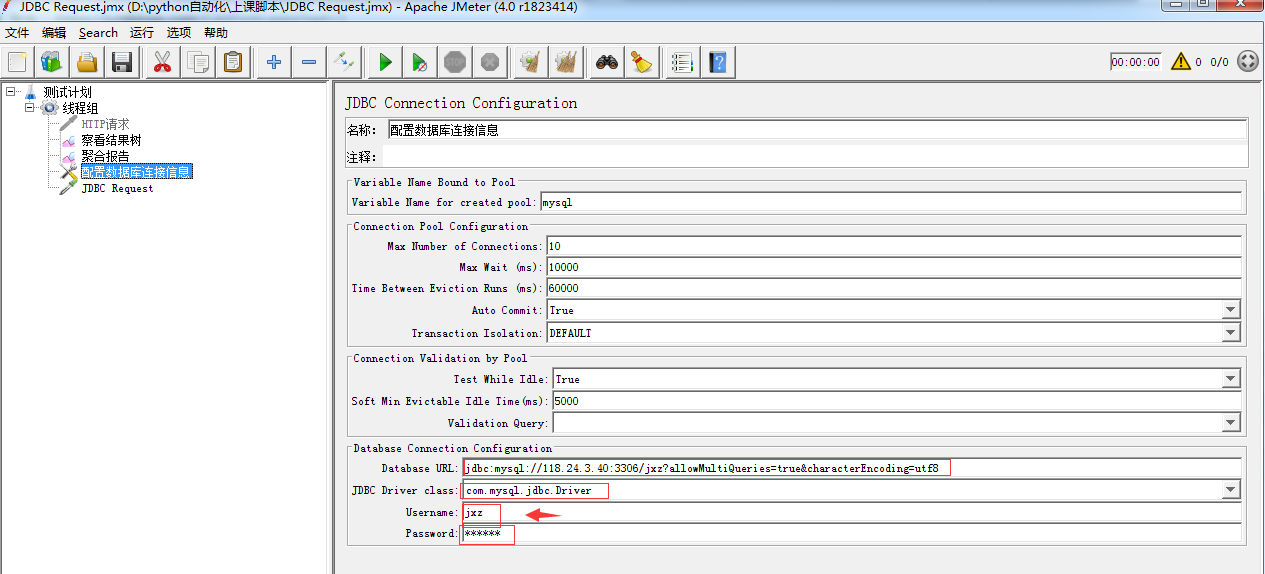1265x574 pixels.
Task: Open the Test While Idle dropdown
Action: (1231, 379)
